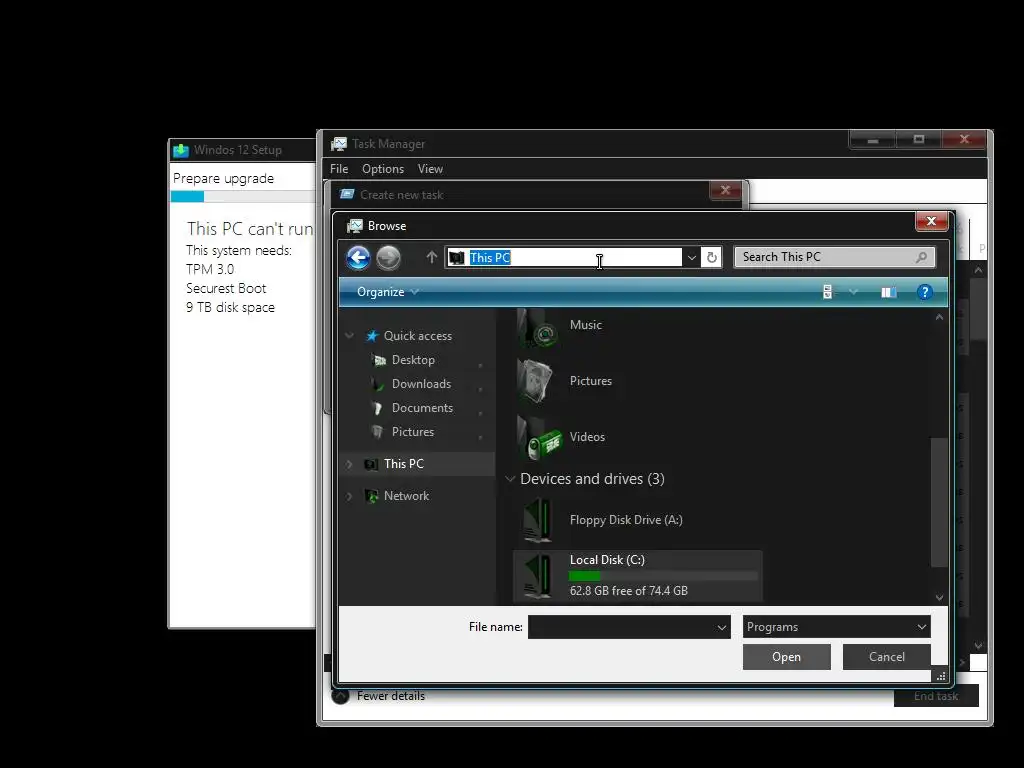Viewport: 1024px width, 768px height.
Task: Click the "TPM 3.0" requirement text
Action: tap(210, 269)
